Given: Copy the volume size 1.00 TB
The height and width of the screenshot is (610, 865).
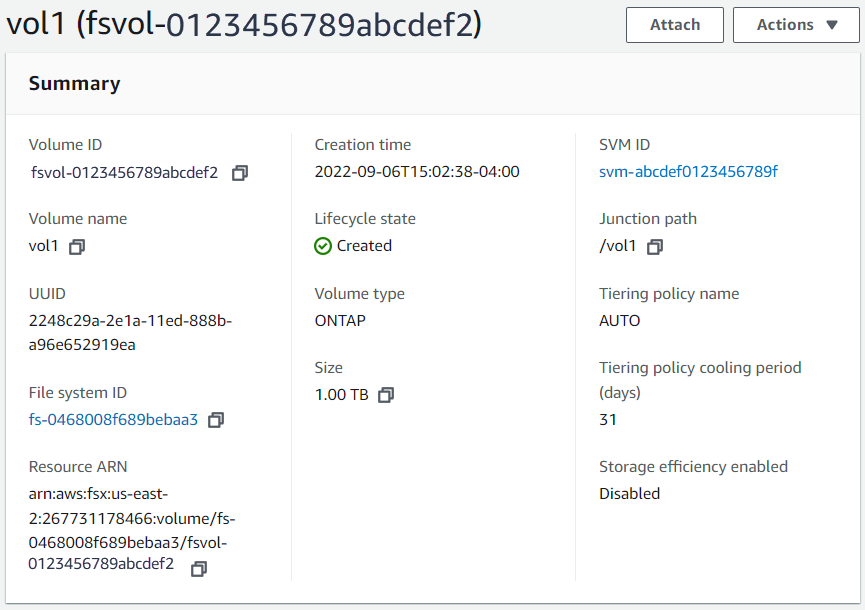Looking at the screenshot, I should coord(386,395).
